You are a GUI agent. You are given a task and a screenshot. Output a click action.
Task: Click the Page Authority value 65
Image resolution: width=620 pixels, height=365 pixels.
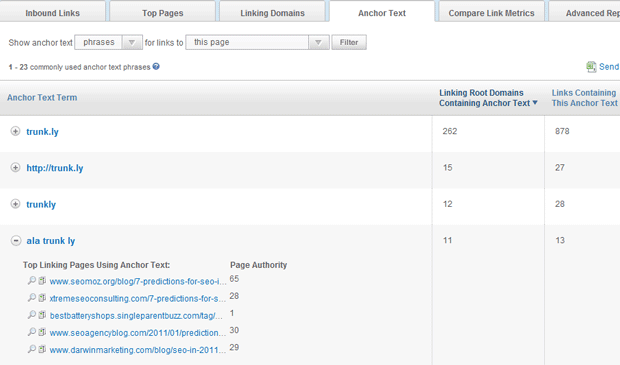[x=234, y=279]
